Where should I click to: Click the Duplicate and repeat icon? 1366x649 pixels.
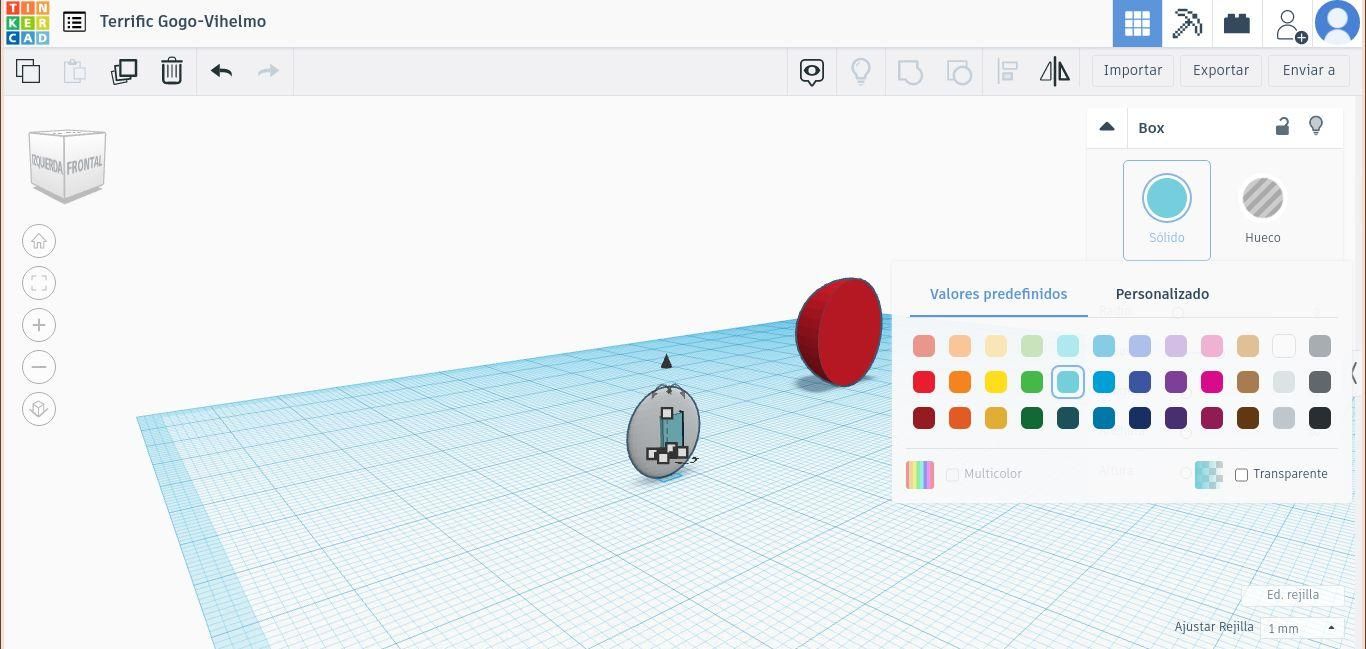pos(124,71)
